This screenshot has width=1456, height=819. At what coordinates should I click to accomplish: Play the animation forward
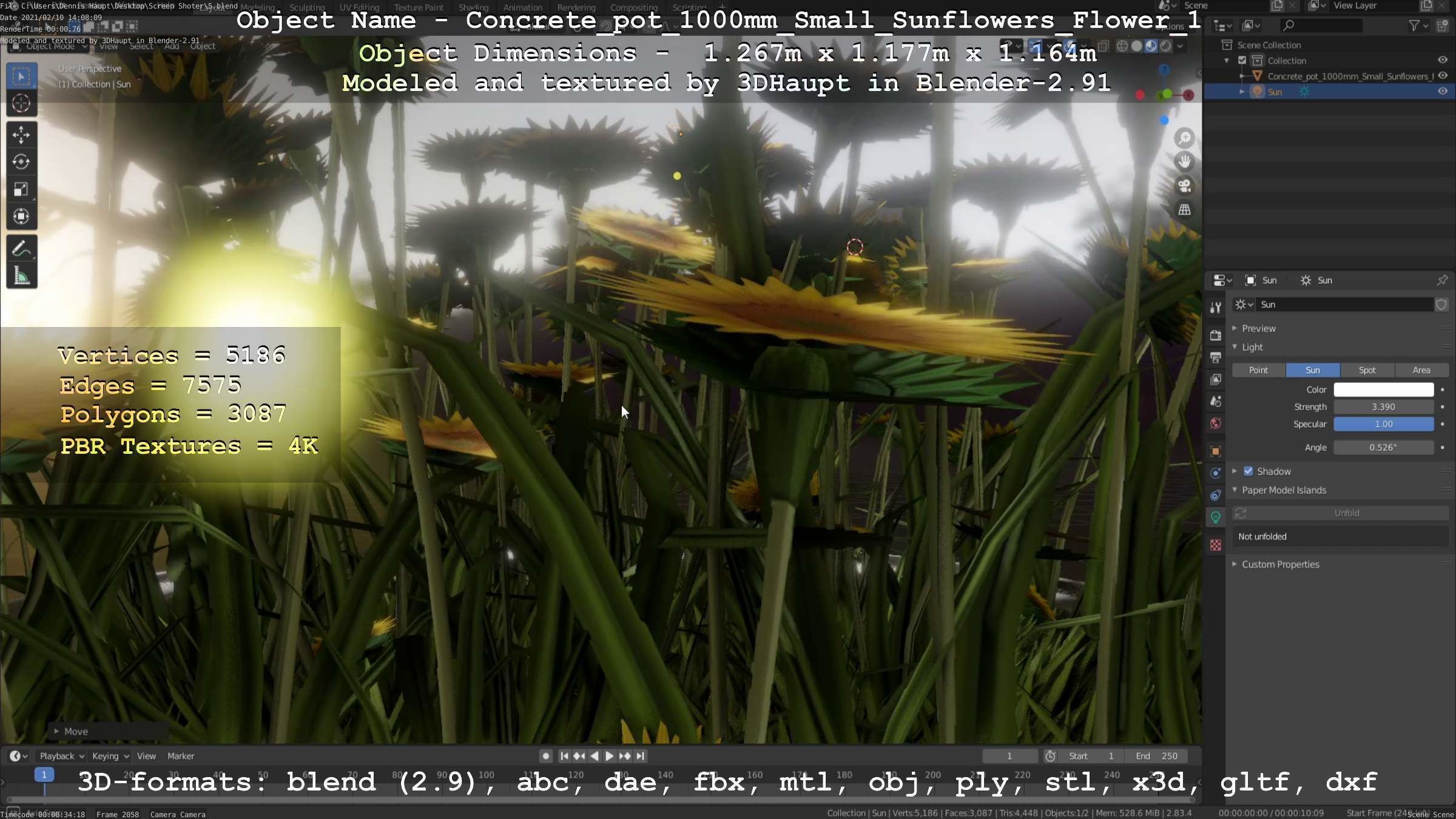(x=610, y=756)
